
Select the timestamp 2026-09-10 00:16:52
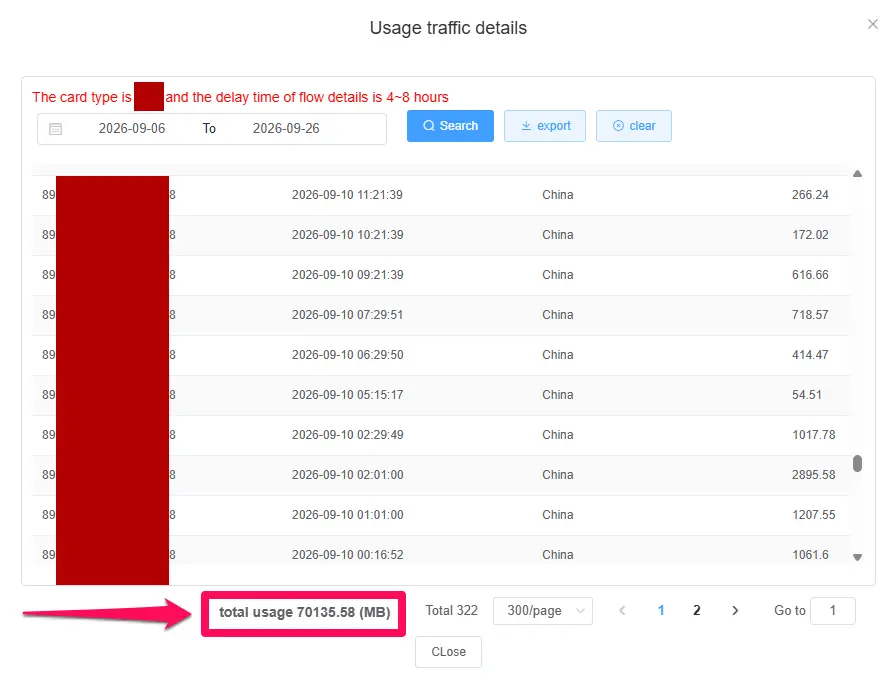tap(347, 555)
